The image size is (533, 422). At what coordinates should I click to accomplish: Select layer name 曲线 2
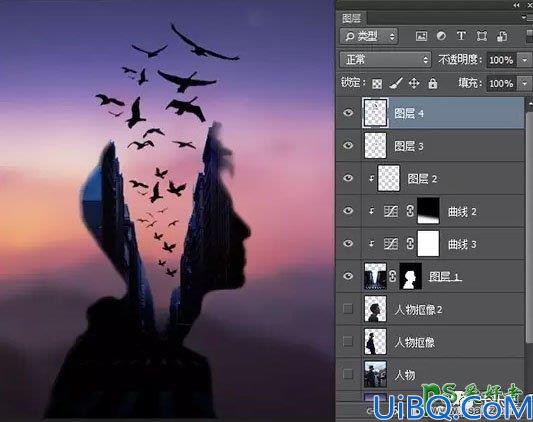462,212
